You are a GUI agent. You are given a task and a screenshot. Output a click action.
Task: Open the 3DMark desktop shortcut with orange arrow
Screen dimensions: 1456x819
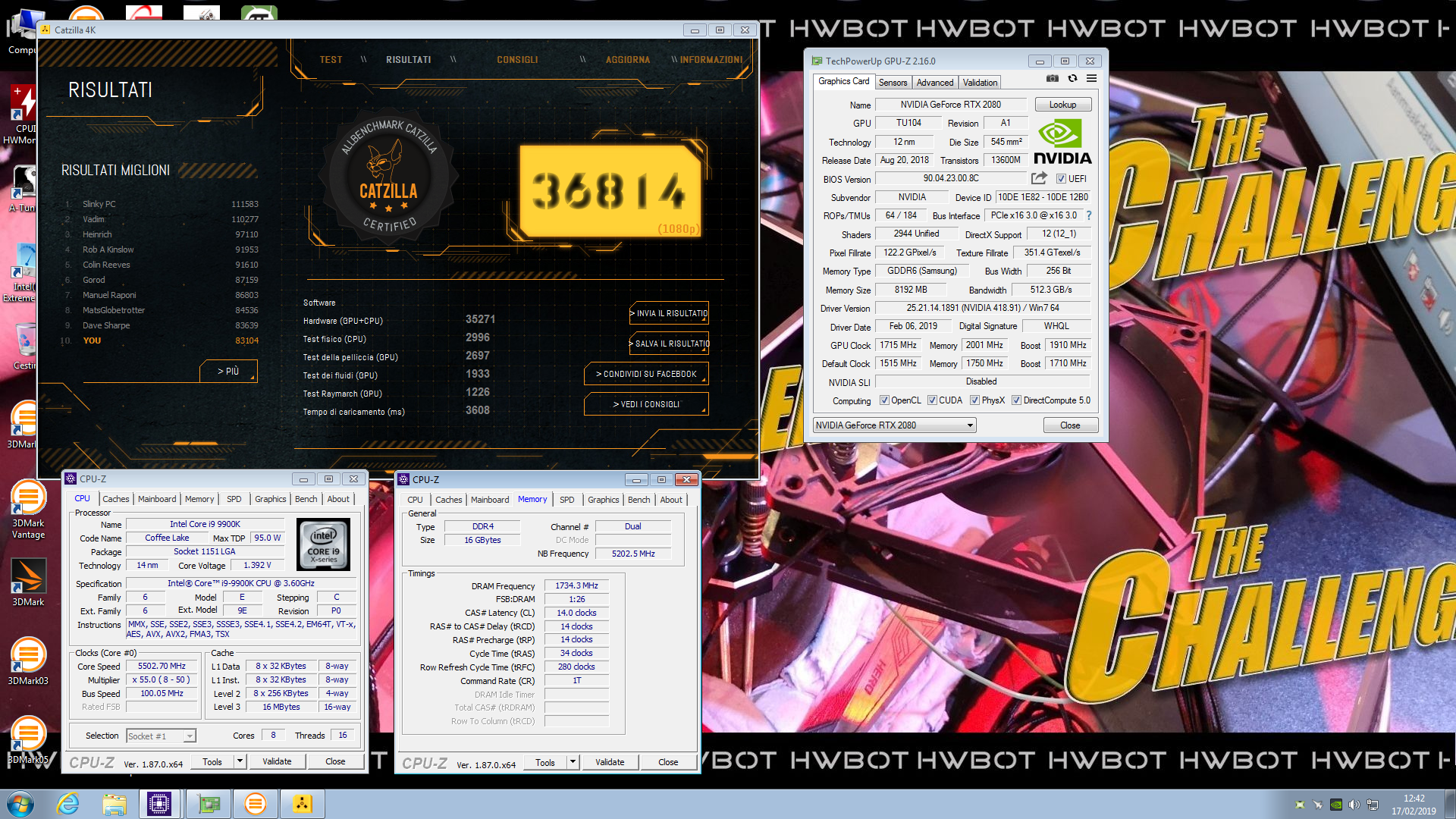pos(28,582)
